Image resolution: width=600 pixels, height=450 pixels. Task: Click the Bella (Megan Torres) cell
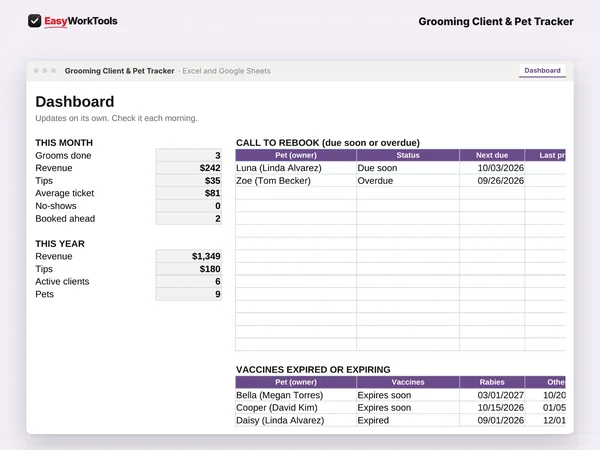pyautogui.click(x=296, y=395)
